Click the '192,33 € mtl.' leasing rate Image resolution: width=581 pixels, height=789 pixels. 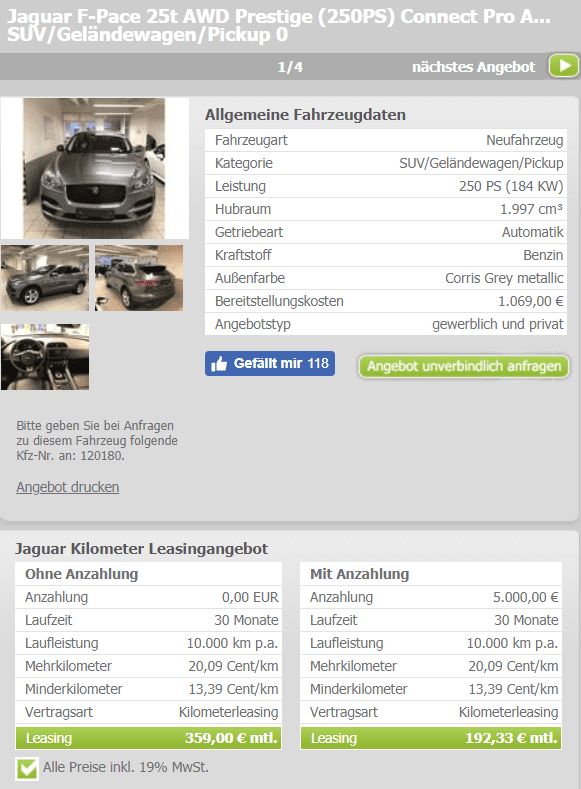(511, 738)
